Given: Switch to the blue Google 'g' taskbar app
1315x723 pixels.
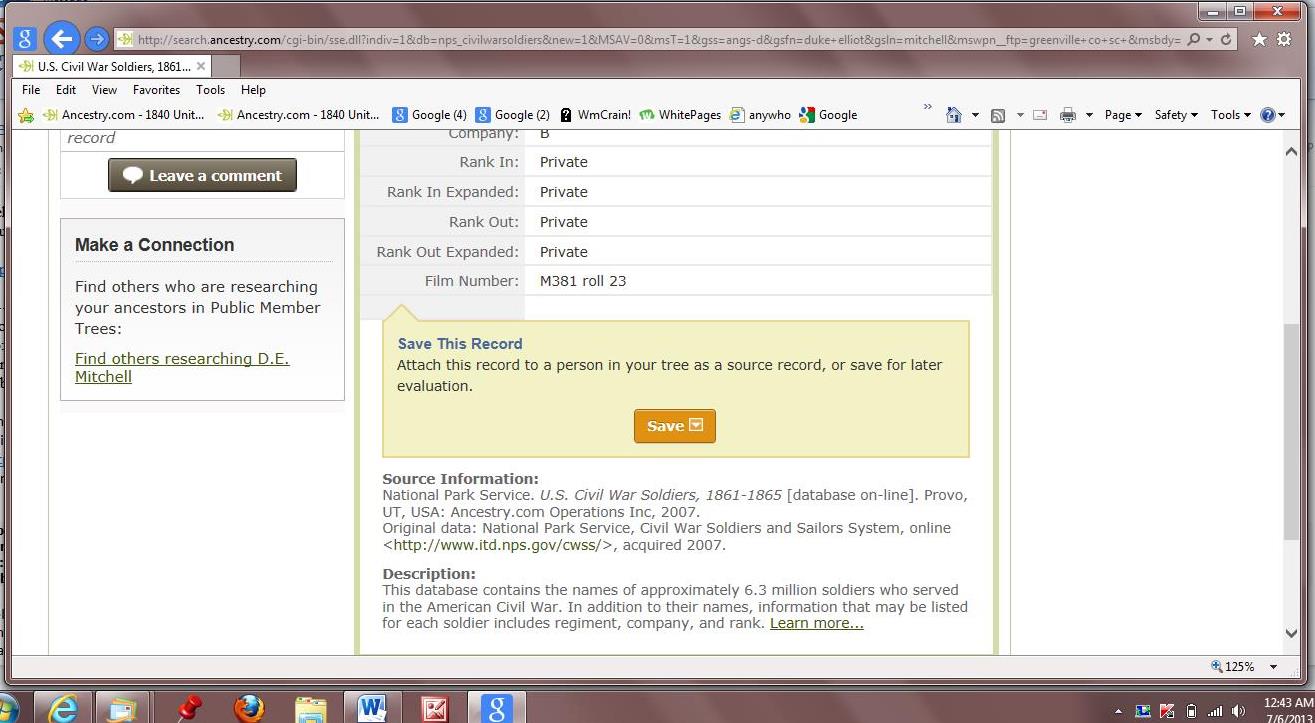Looking at the screenshot, I should [496, 708].
